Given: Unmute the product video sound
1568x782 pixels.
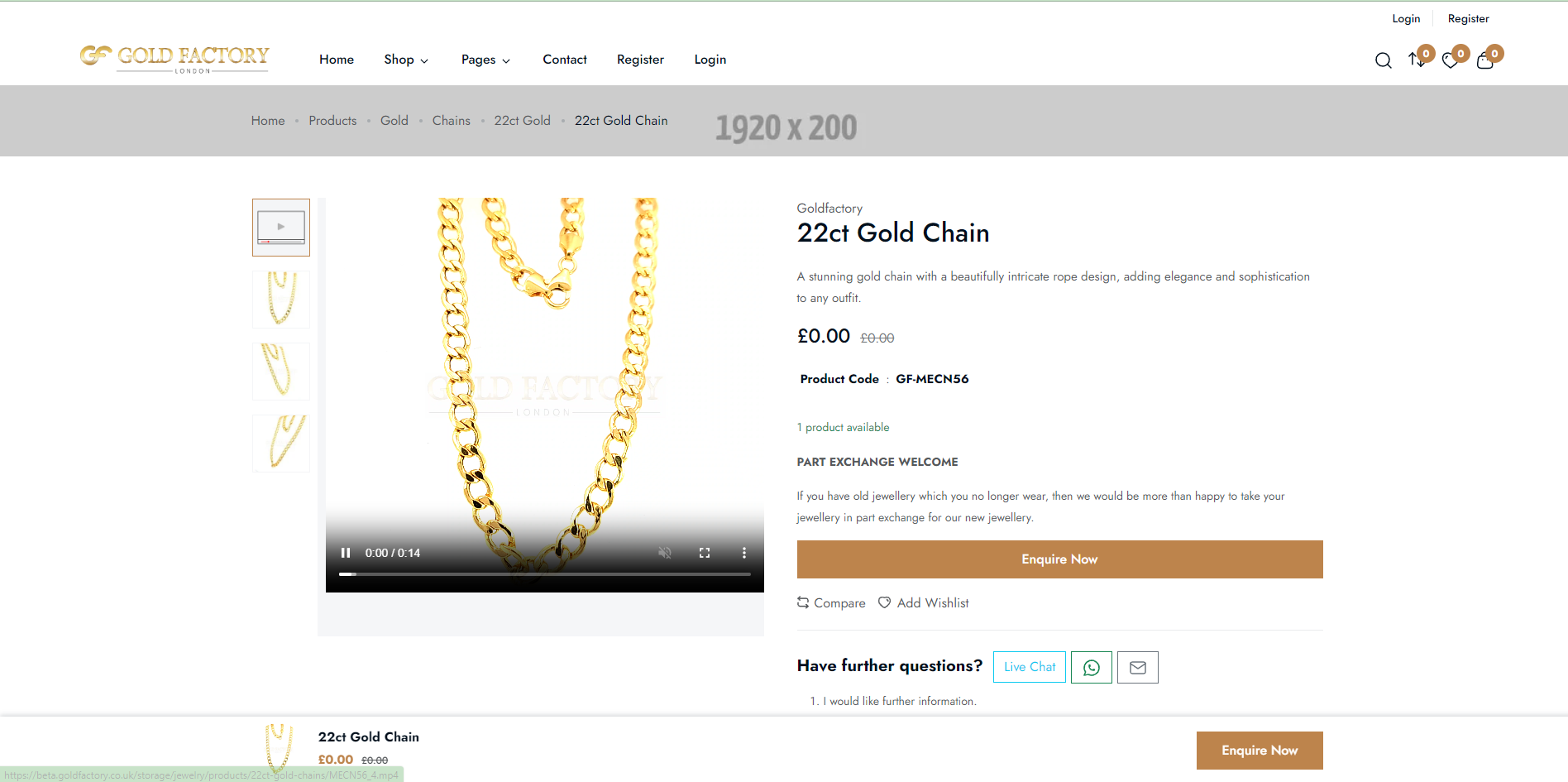Looking at the screenshot, I should tap(665, 553).
